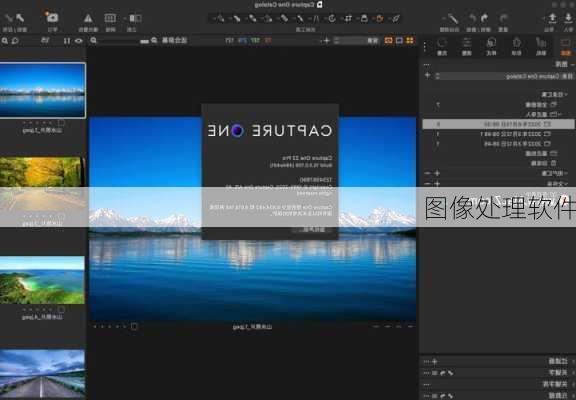Toggle the eye icon in browser toolbar
Viewport: 576px width, 400px height.
pos(79,40)
